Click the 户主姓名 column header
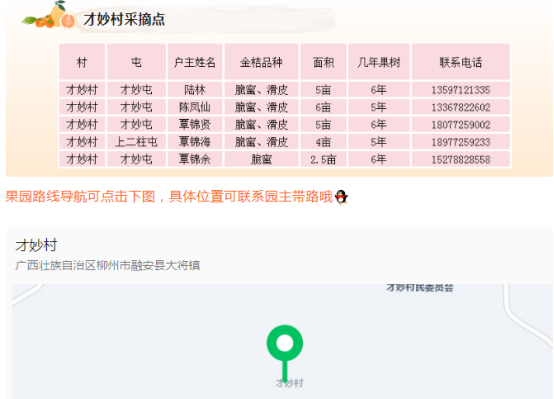Image resolution: width=554 pixels, height=399 pixels. pos(195,62)
